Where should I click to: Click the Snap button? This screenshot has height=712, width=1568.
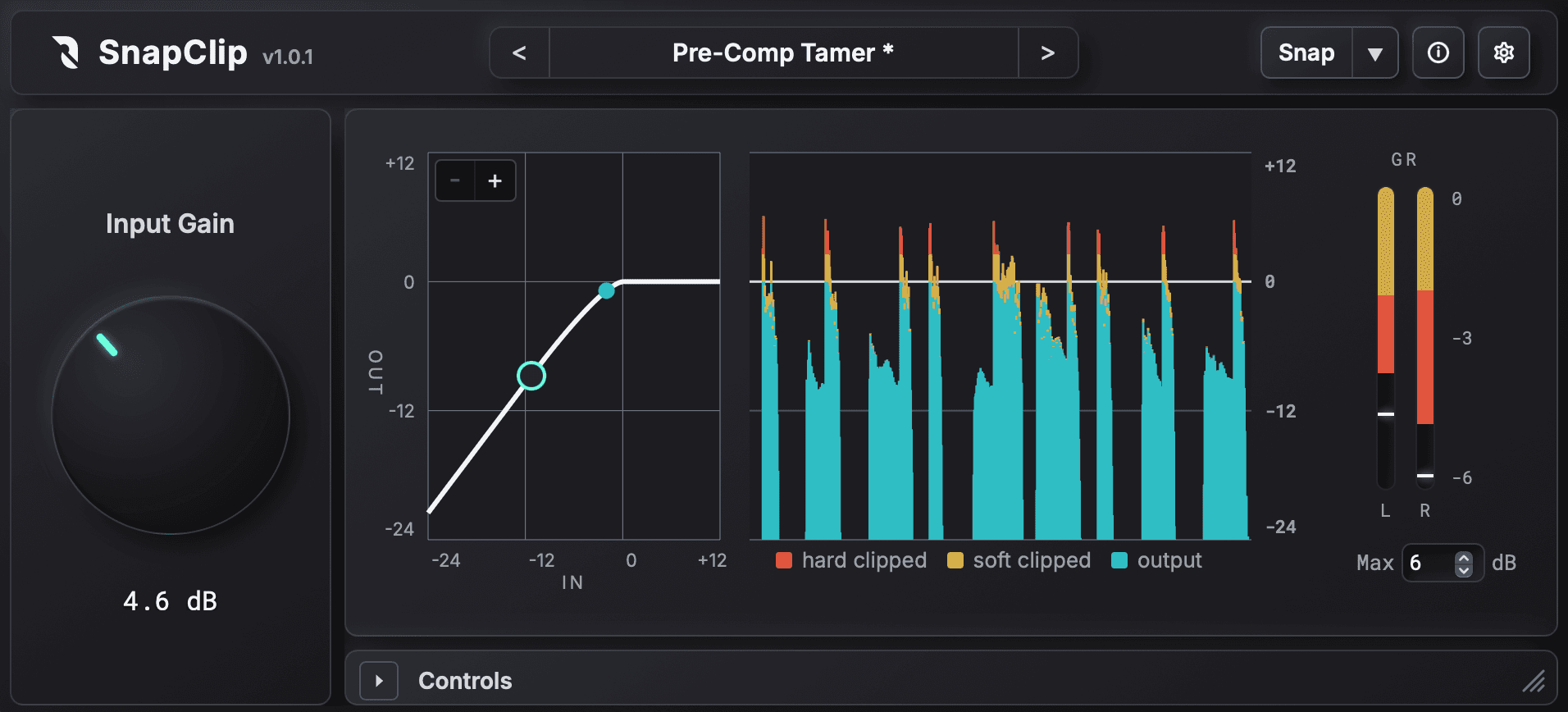tap(1306, 52)
